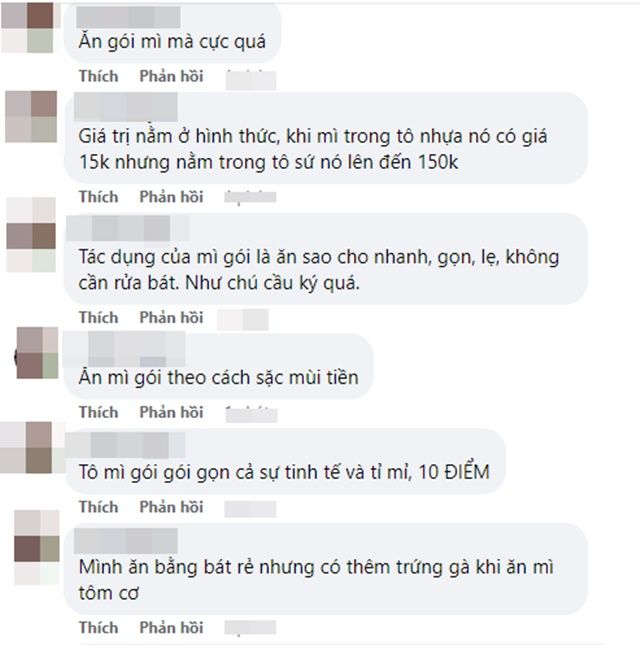
Task: Open avatar beside 'Mình ăn bằng bát rẻ' comment
Action: coord(37,547)
